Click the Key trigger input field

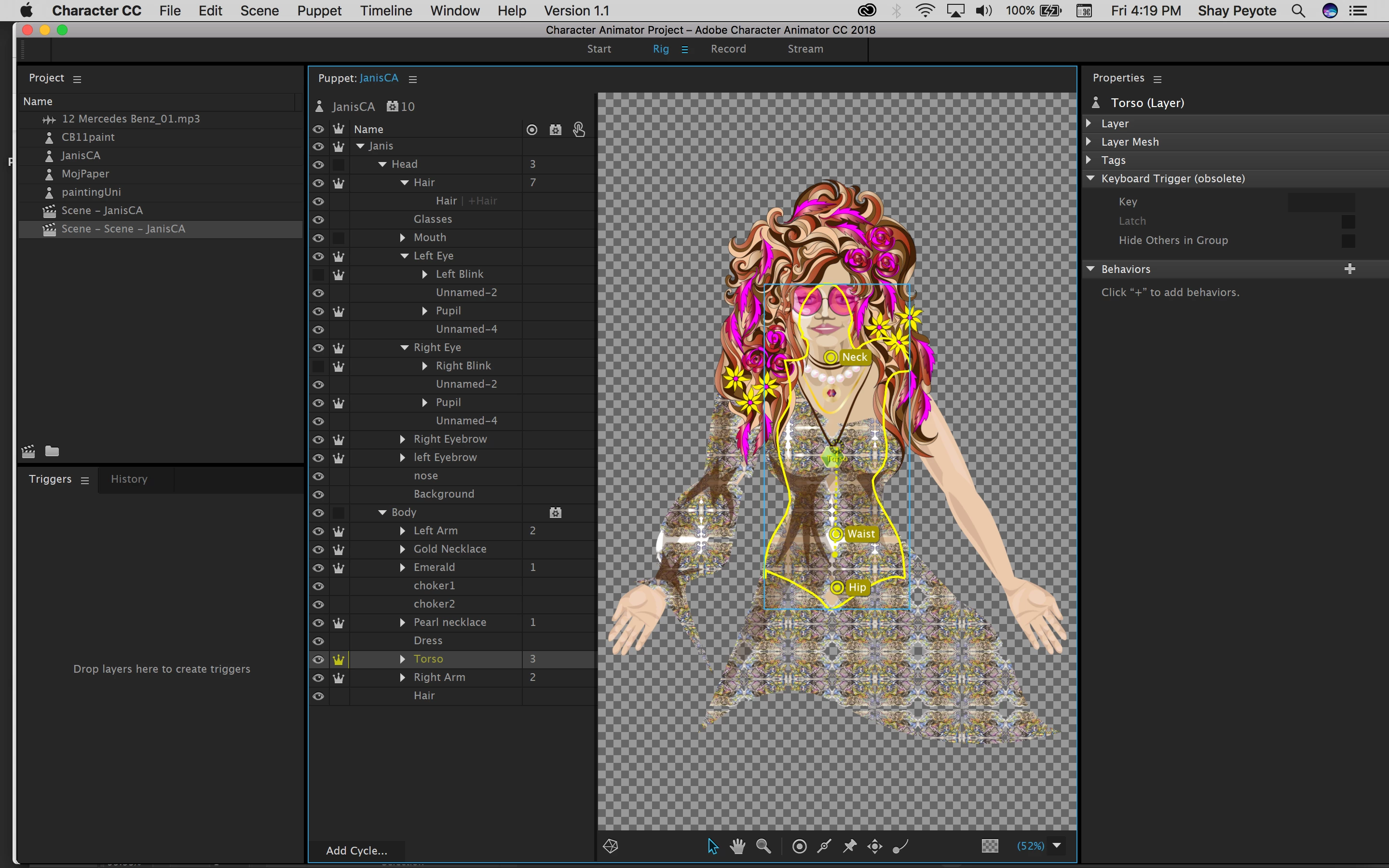tap(1321, 202)
